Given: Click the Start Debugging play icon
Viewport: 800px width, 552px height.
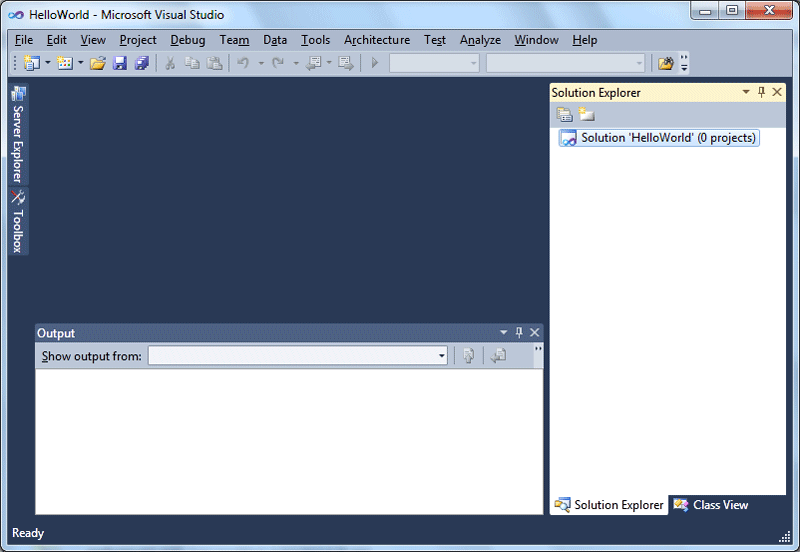Looking at the screenshot, I should point(374,63).
